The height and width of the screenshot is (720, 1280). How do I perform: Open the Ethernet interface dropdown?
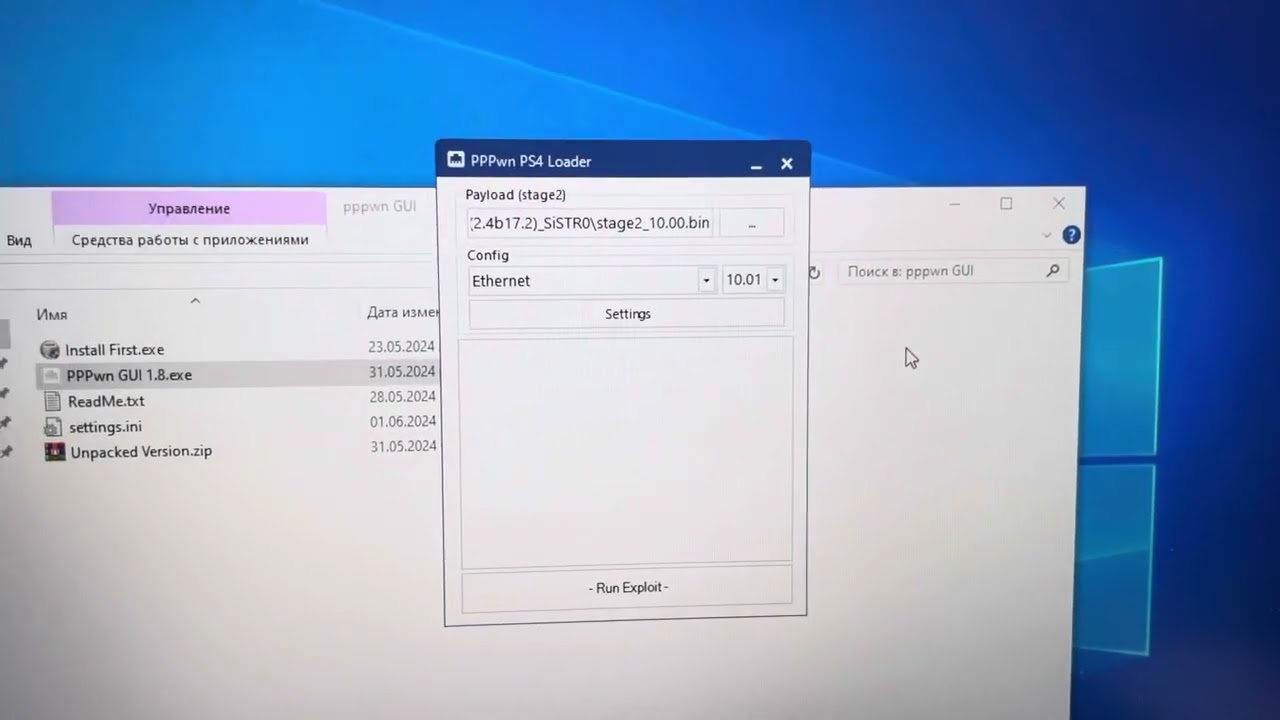(x=706, y=281)
